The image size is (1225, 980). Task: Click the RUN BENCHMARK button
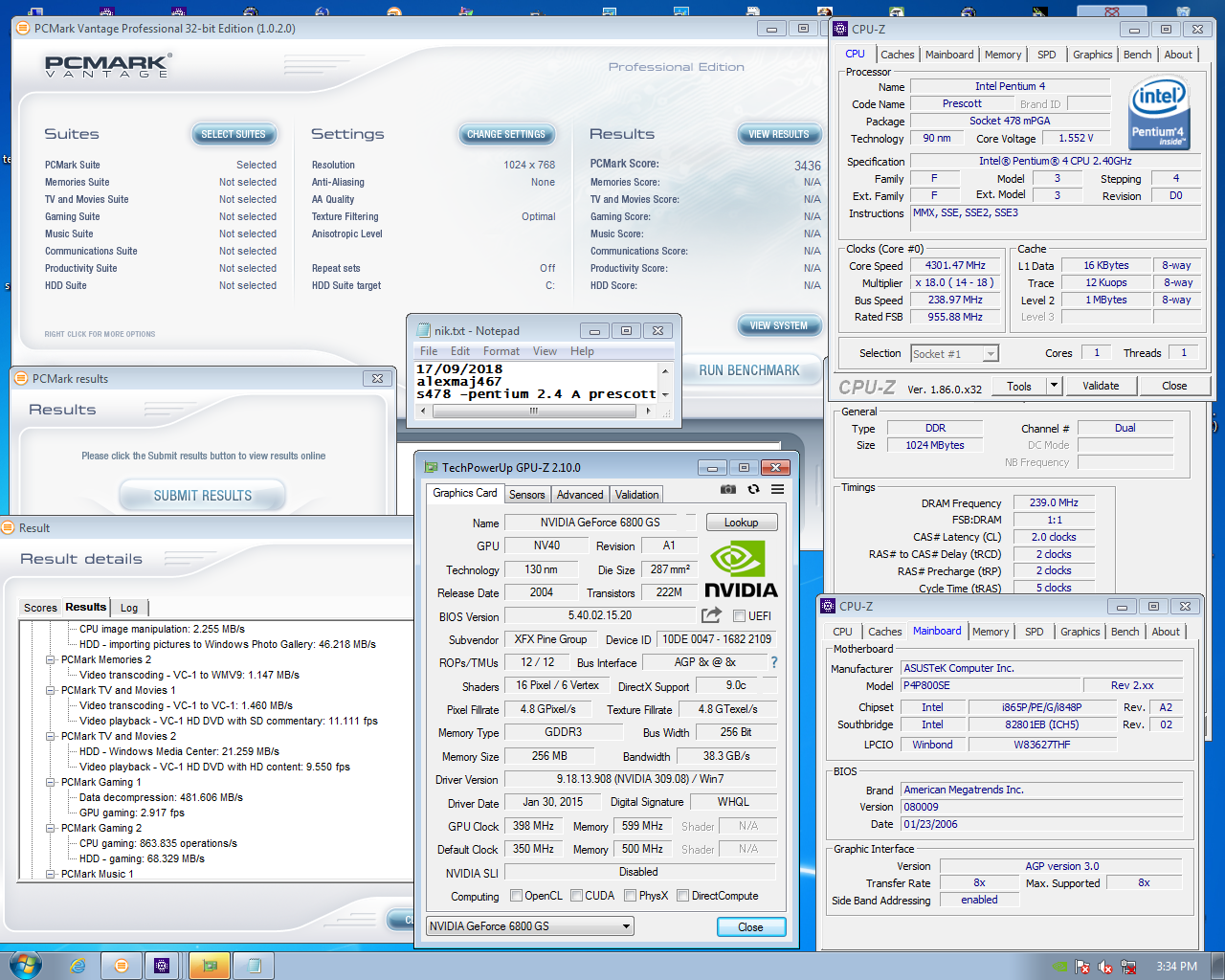pyautogui.click(x=749, y=370)
